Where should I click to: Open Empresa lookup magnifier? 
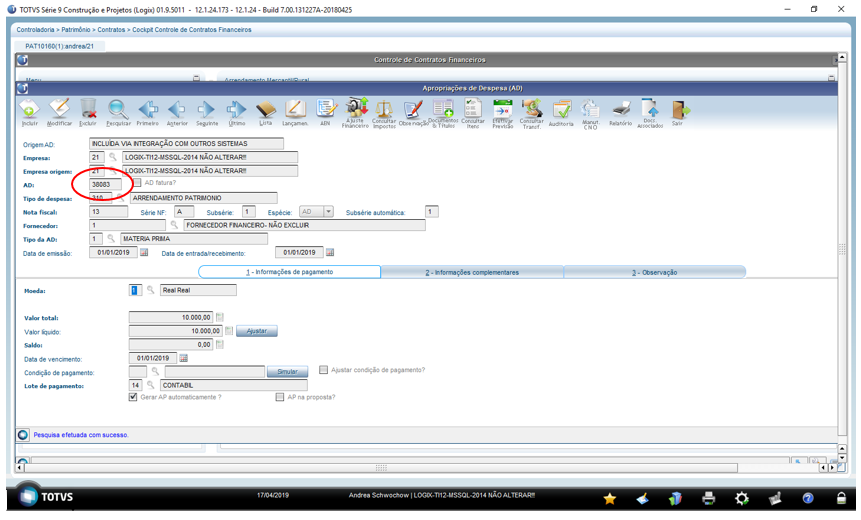(x=113, y=157)
